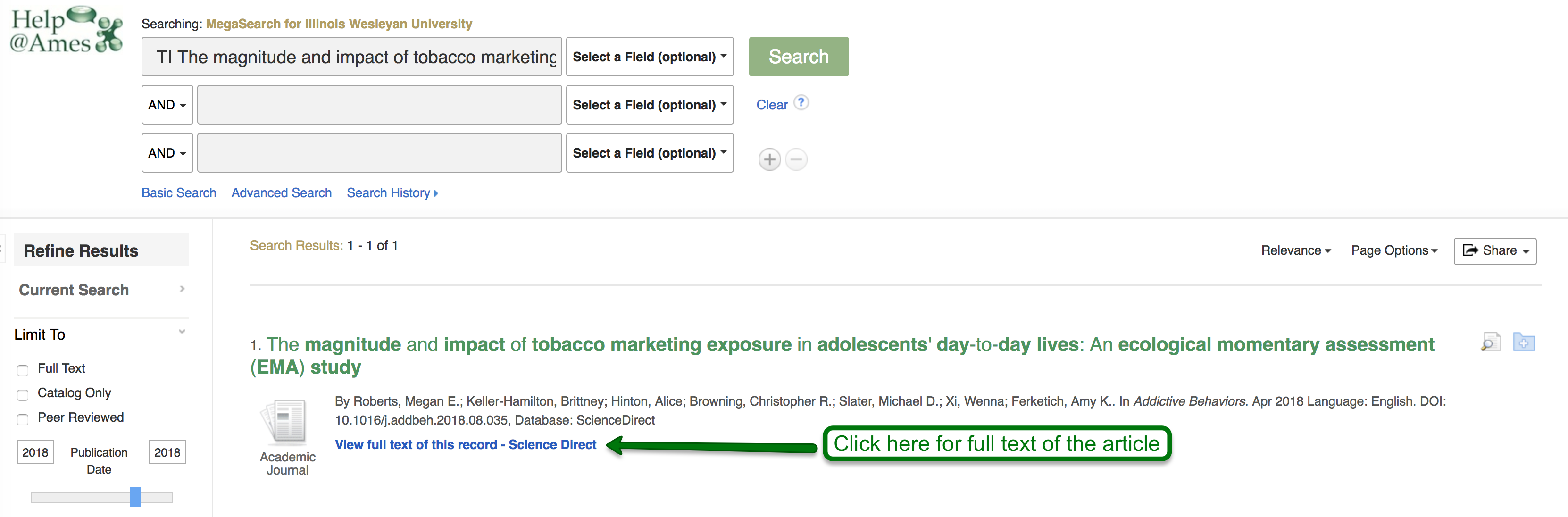Expand Search History arrow link
The image size is (1568, 517).
(392, 193)
